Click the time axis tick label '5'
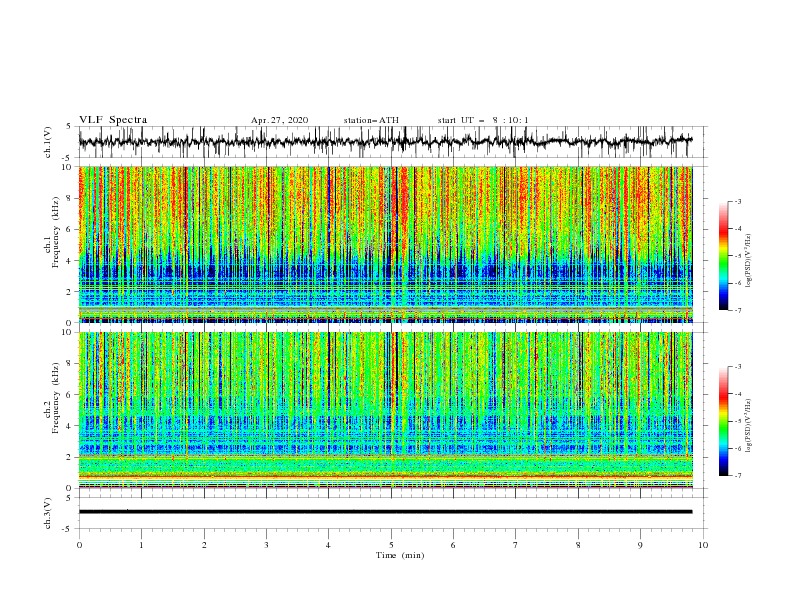This screenshot has width=792, height=612. 391,545
